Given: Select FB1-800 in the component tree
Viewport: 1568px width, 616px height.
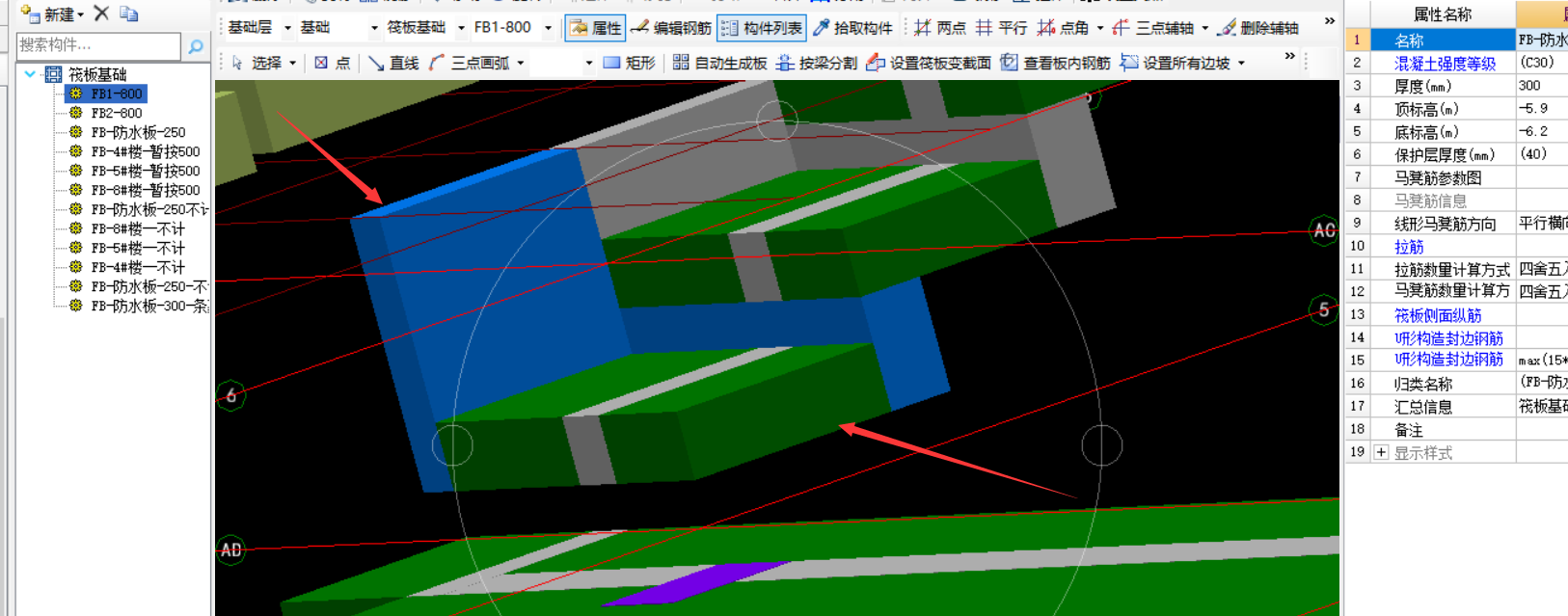Looking at the screenshot, I should 117,94.
